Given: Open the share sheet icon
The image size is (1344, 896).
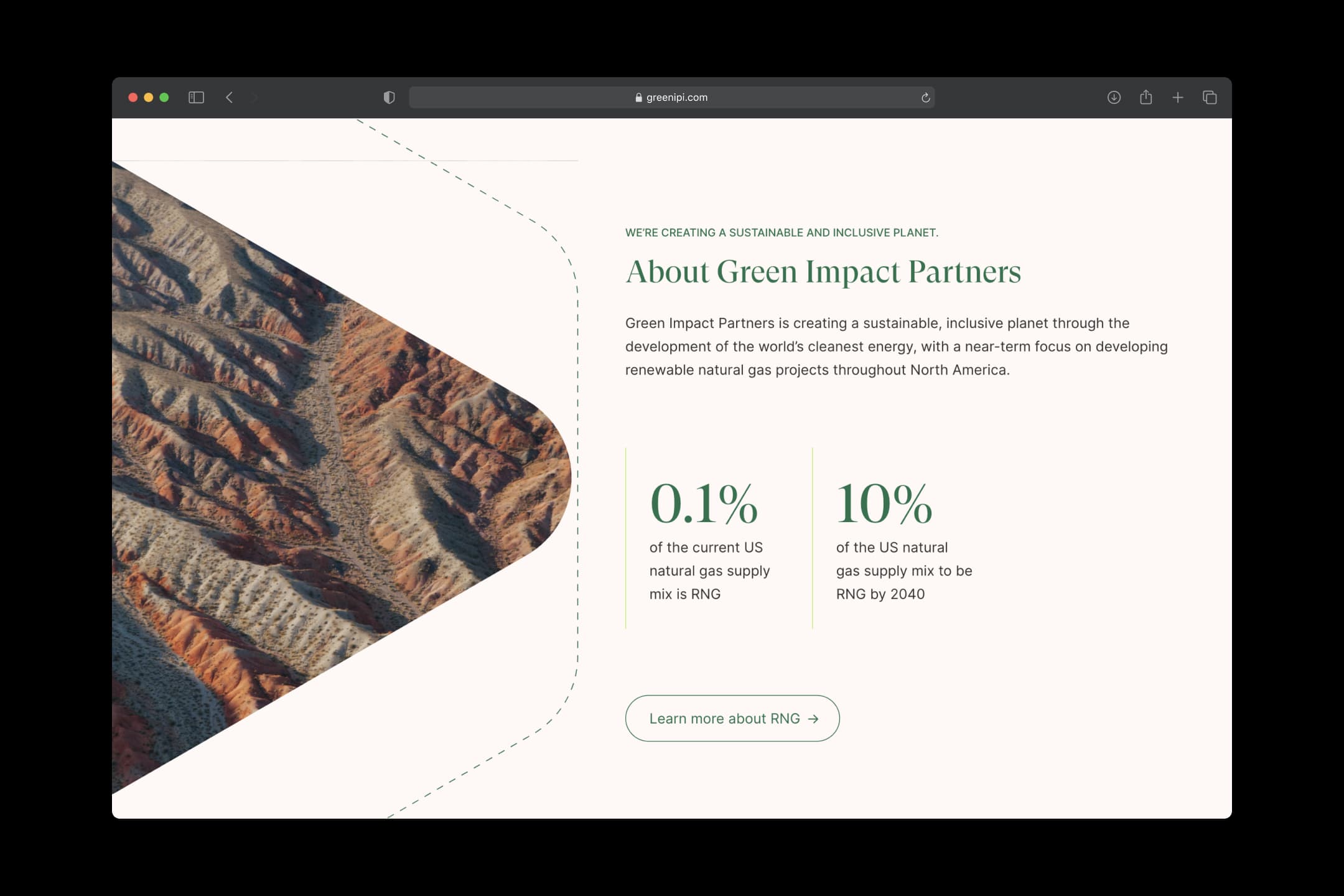Looking at the screenshot, I should [x=1146, y=98].
